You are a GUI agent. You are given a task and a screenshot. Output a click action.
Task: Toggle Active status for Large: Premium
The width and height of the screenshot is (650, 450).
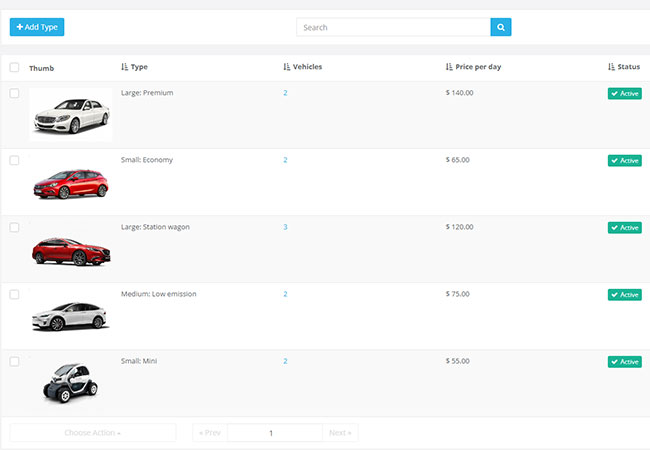pos(625,93)
